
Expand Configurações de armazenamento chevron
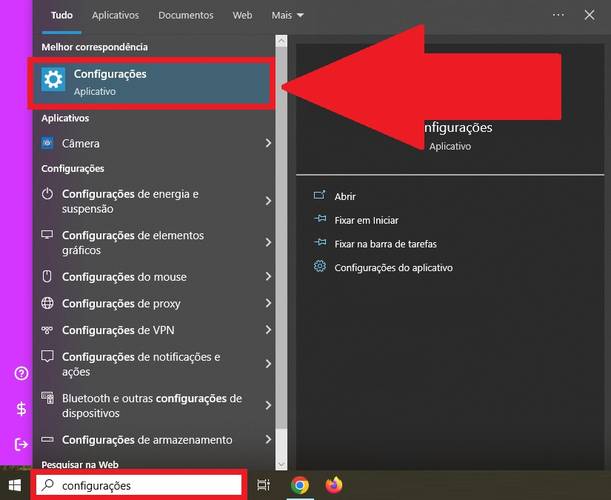point(268,439)
